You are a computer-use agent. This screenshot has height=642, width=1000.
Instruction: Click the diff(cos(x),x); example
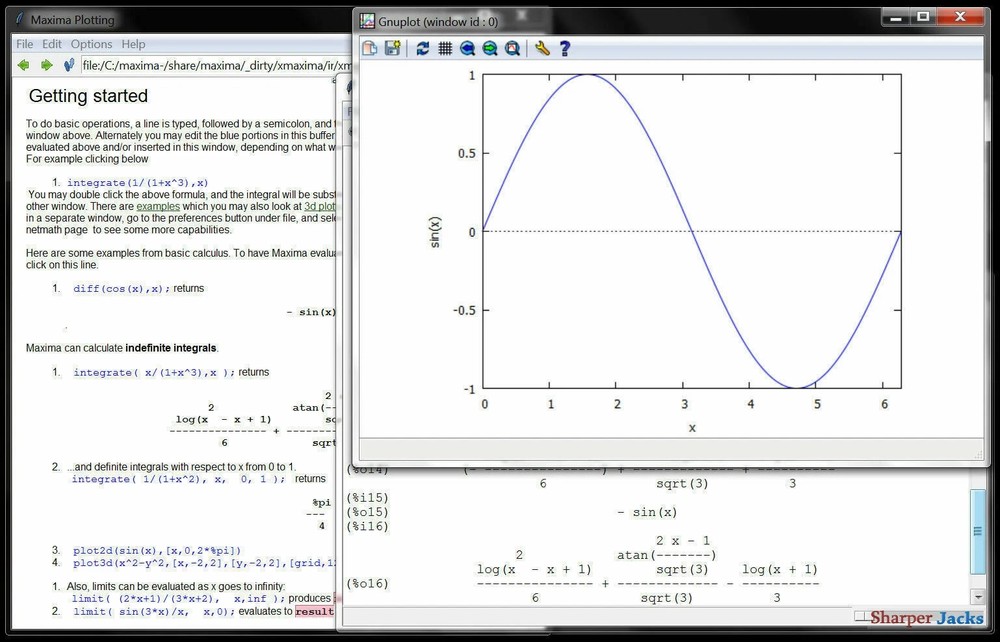[122, 288]
